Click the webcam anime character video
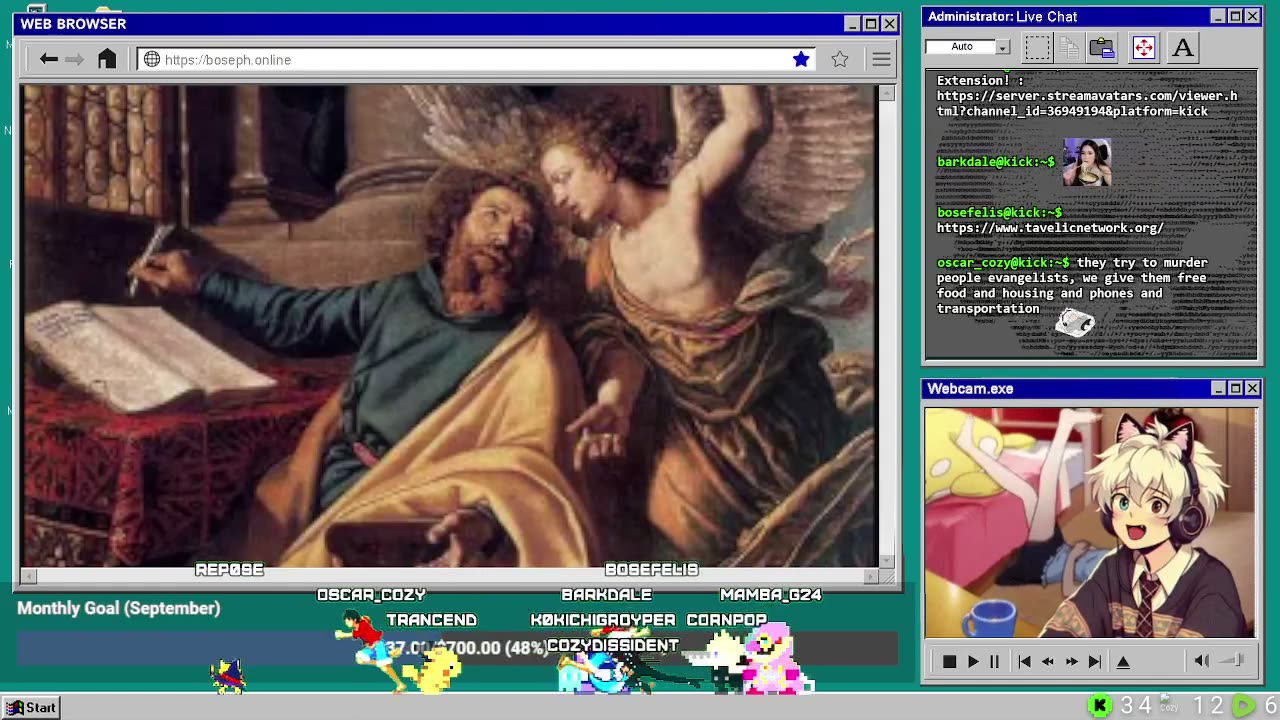Image resolution: width=1280 pixels, height=720 pixels. [x=1090, y=522]
